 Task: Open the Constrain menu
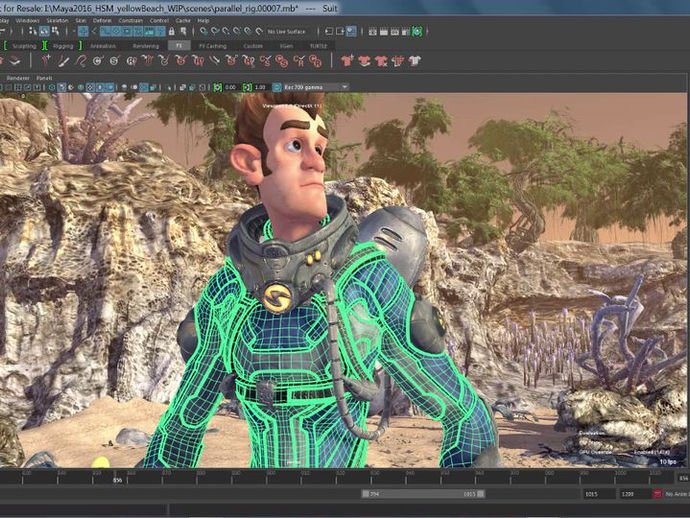tap(131, 20)
